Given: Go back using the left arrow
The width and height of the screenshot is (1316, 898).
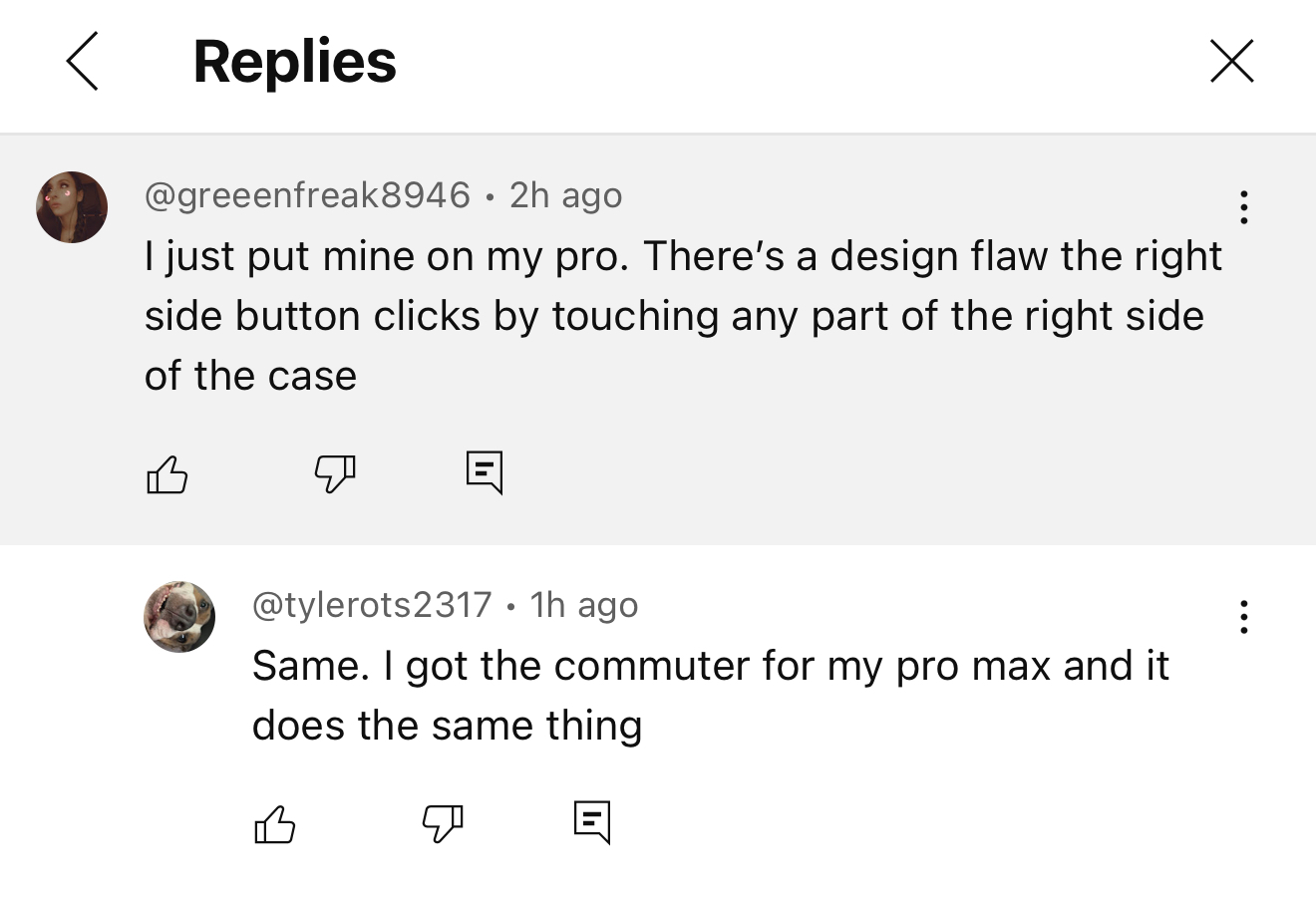Looking at the screenshot, I should [x=83, y=61].
